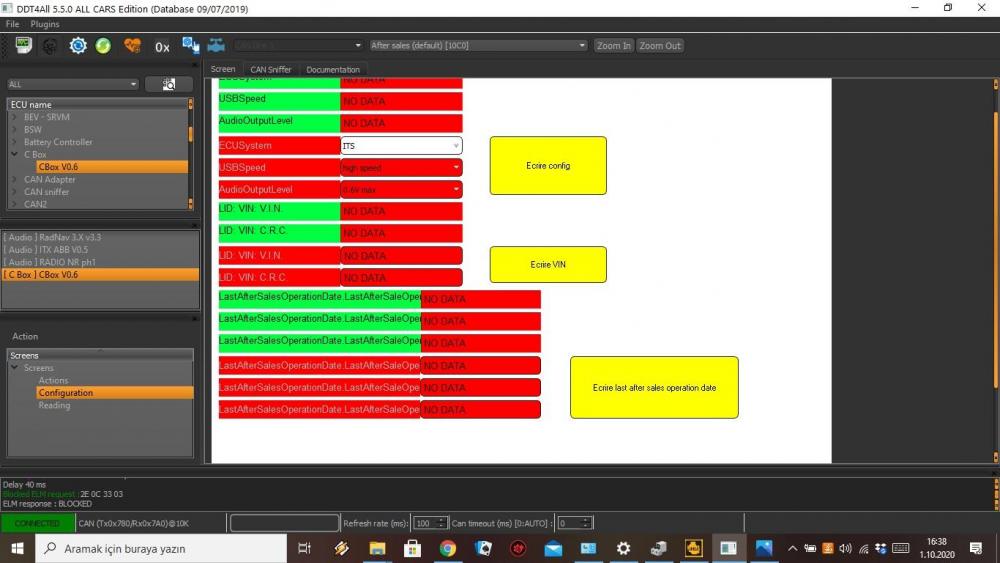This screenshot has width=1000, height=563.
Task: Click the Refresh rate (ms) field
Action: point(430,523)
